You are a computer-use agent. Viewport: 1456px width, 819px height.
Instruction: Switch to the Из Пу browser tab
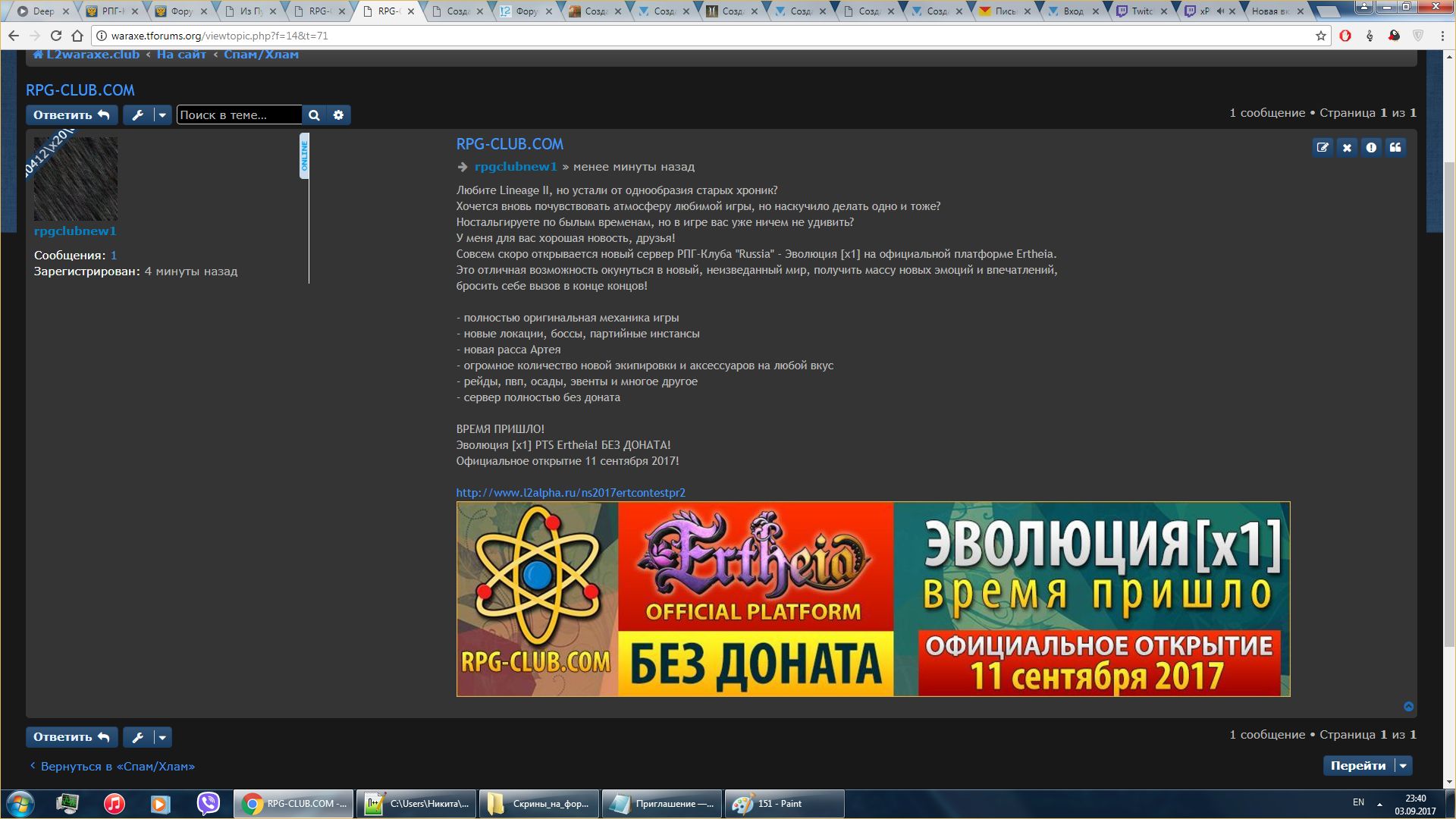coord(250,11)
